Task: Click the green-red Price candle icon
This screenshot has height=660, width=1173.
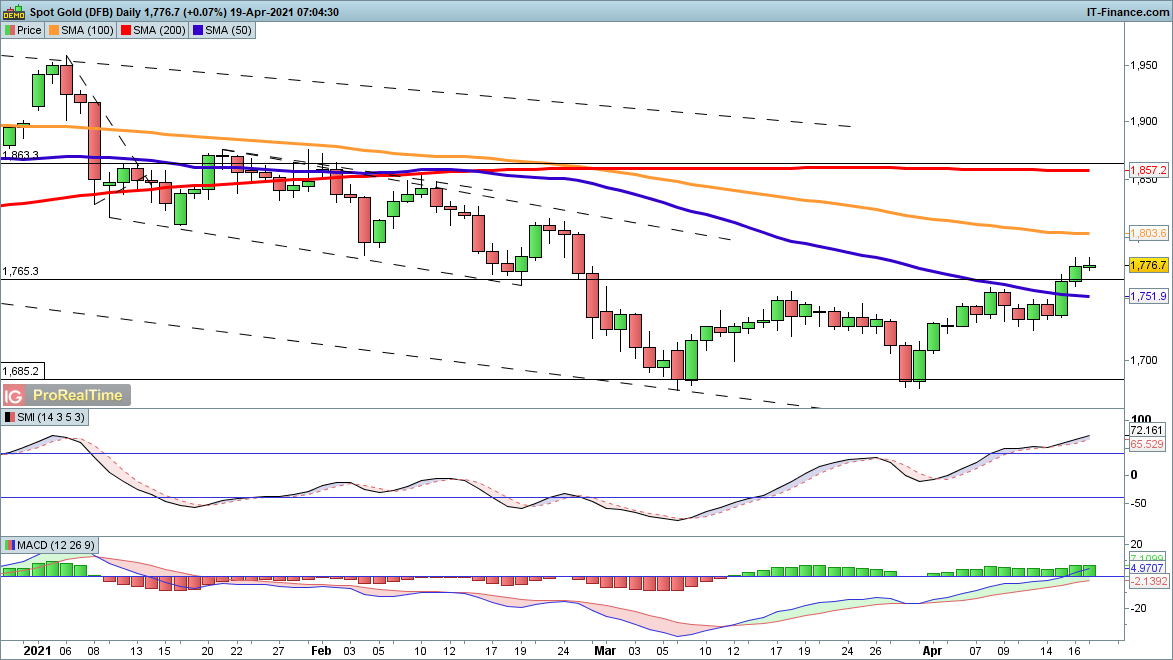Action: click(x=9, y=30)
